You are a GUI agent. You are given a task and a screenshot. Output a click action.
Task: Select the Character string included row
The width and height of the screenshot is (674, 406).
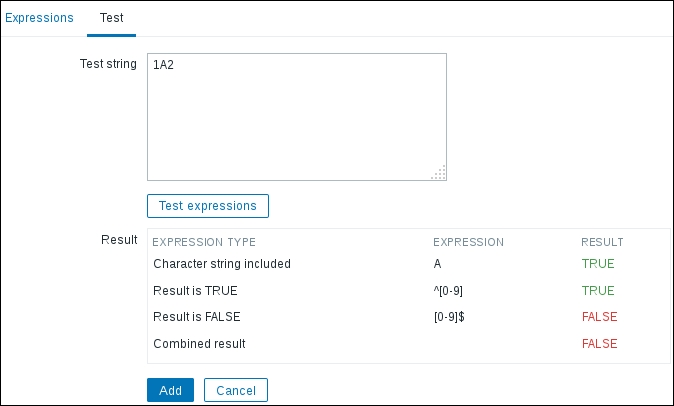tap(222, 265)
